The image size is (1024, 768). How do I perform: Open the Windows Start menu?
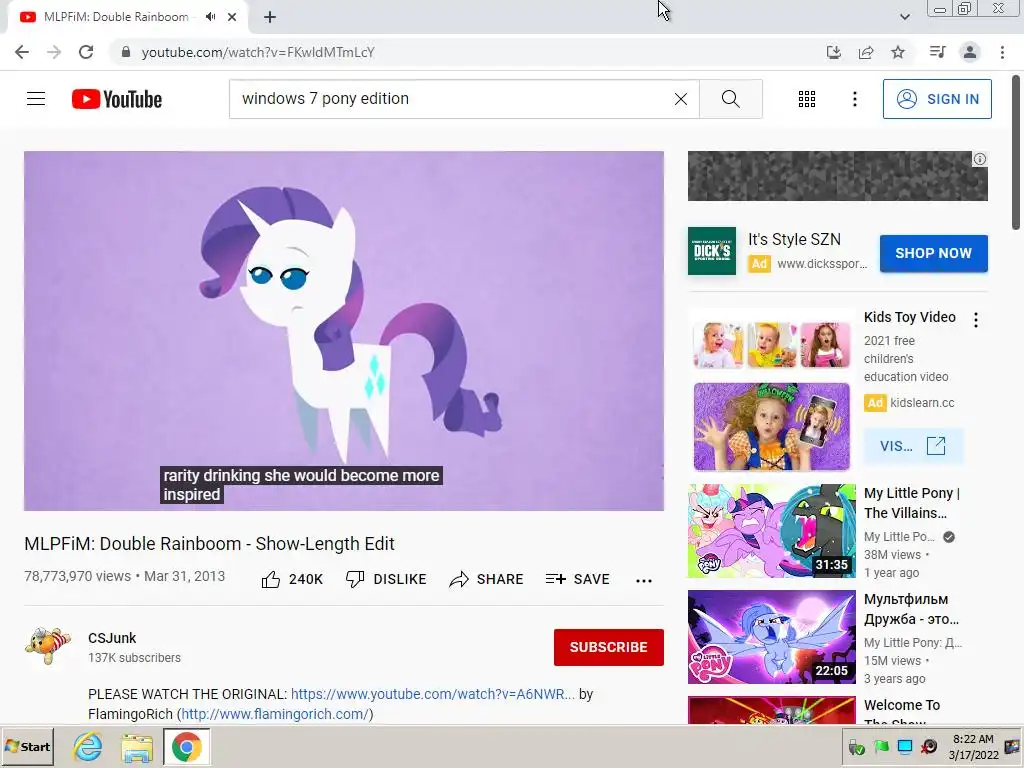(x=27, y=746)
